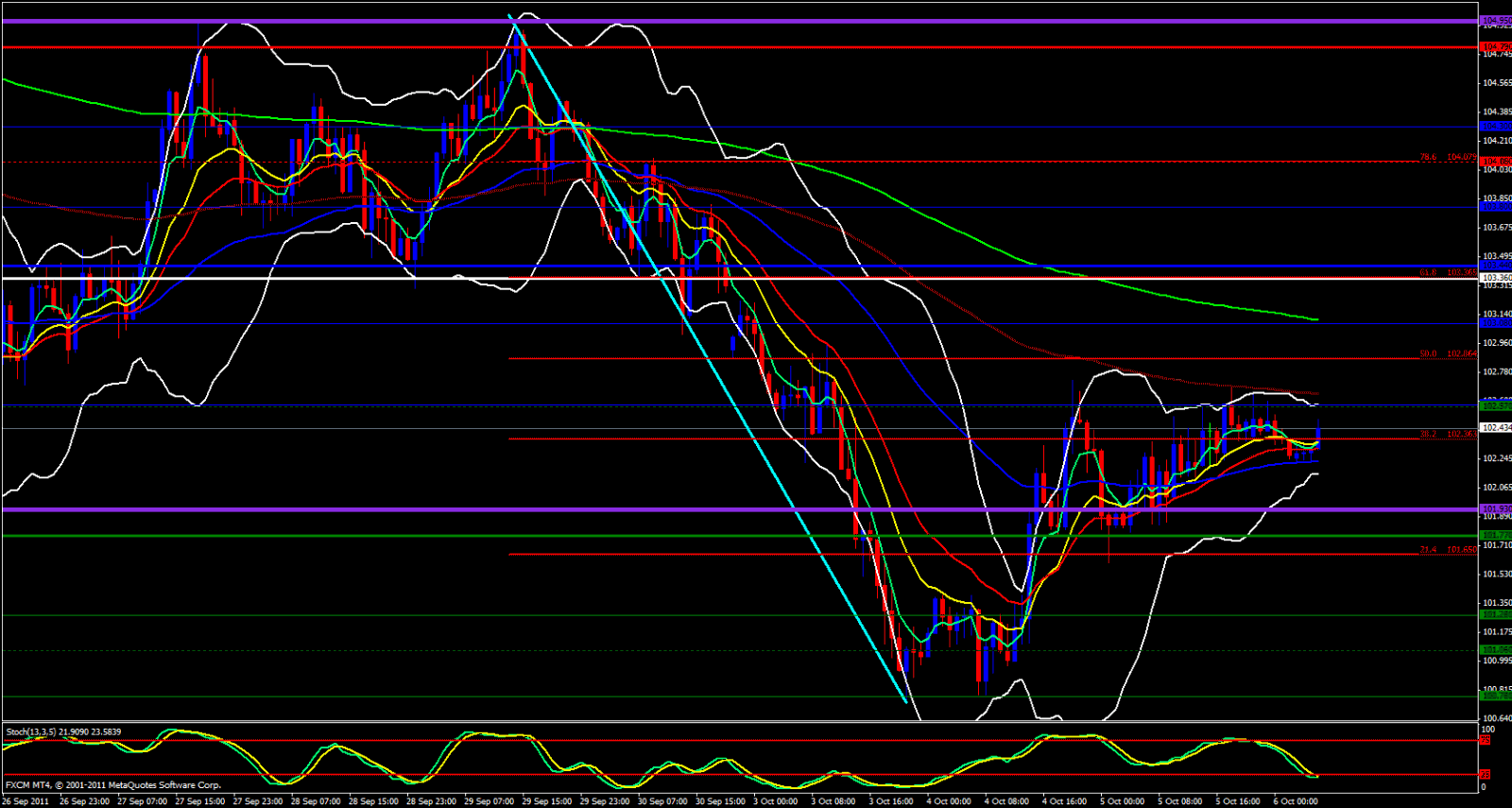Viewport: 1512px width, 808px height.
Task: Select the red 104.790 price tag
Action: pos(1496,46)
